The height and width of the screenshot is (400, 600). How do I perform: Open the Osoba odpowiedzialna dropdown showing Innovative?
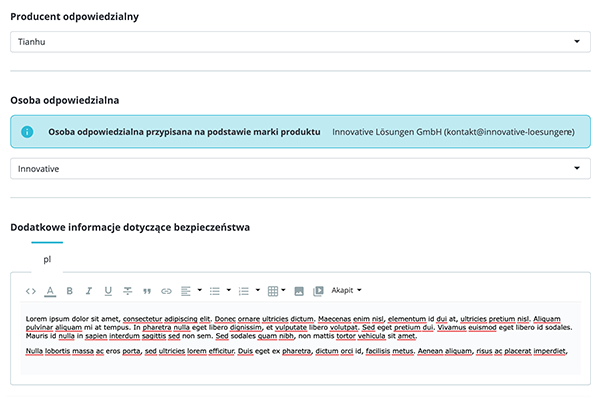pos(300,169)
